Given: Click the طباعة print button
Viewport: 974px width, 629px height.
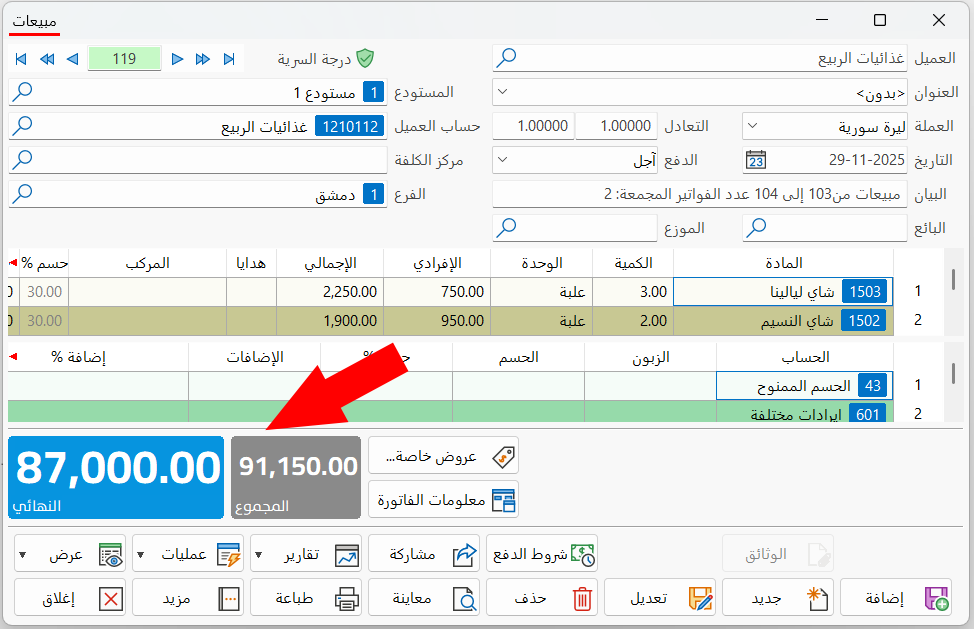Looking at the screenshot, I should click(306, 598).
